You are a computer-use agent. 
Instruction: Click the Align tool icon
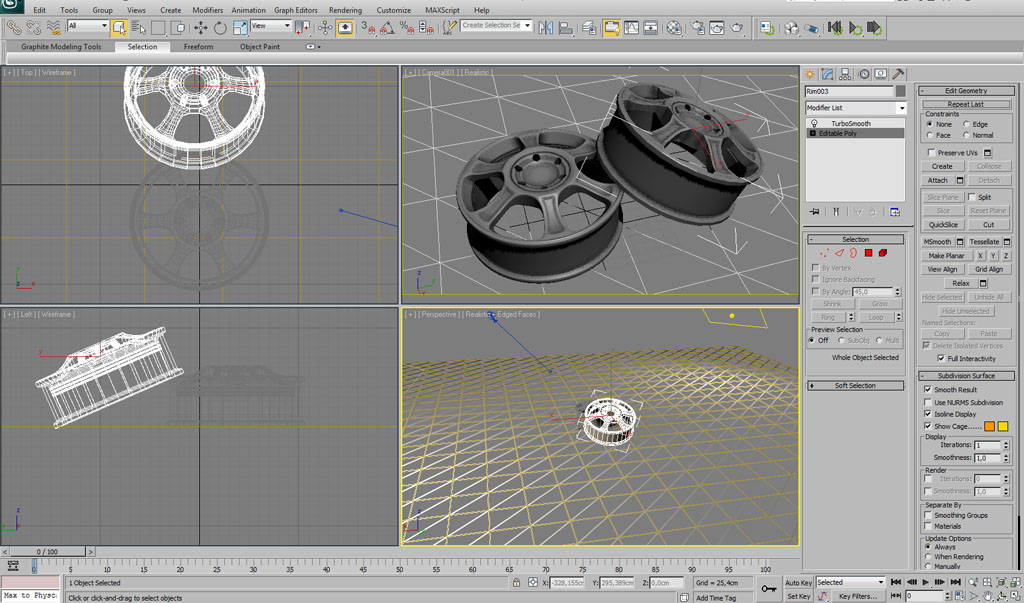(566, 27)
